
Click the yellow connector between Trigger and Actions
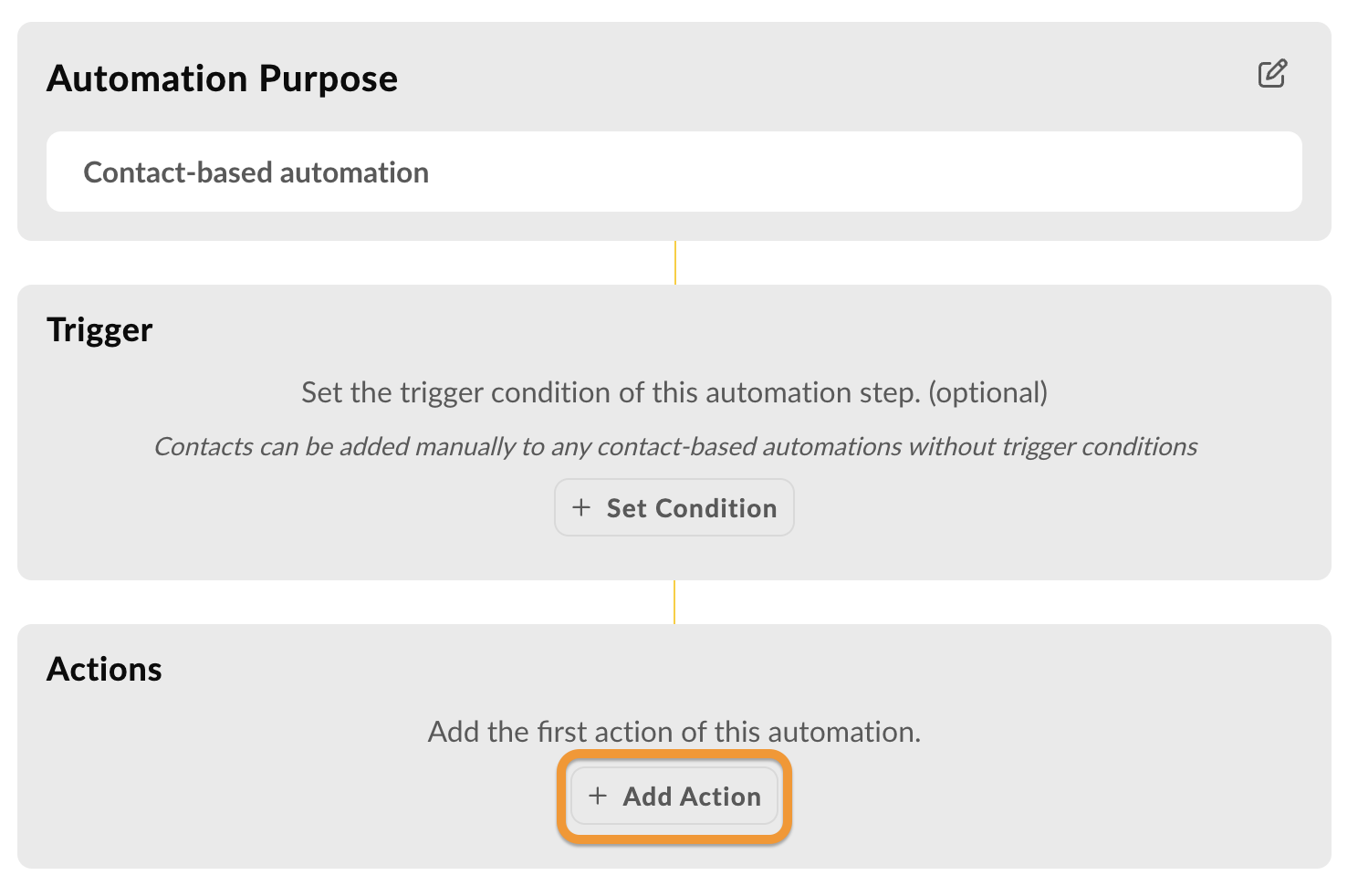click(674, 602)
